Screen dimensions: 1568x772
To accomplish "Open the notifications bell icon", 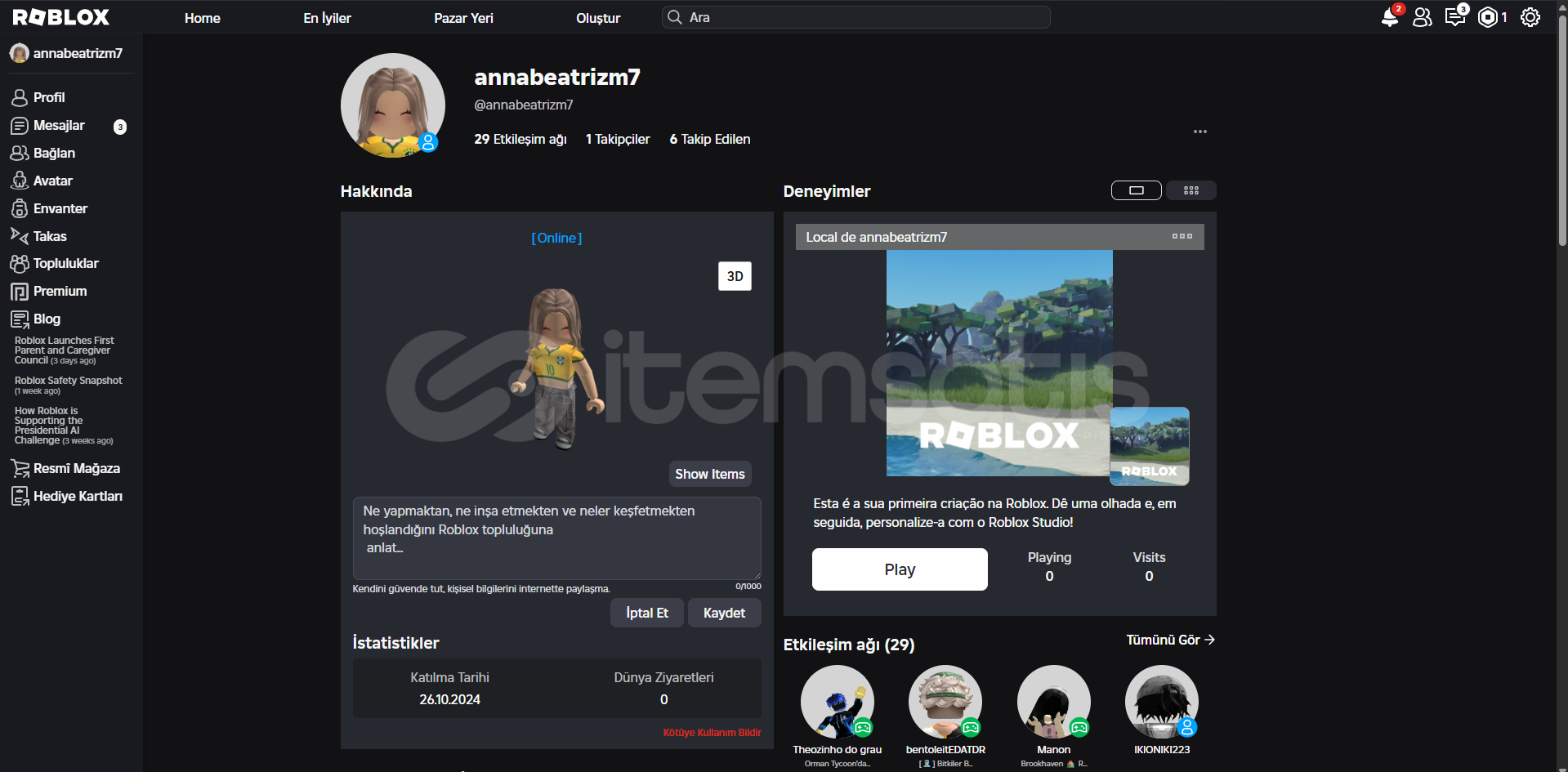I will click(x=1389, y=17).
